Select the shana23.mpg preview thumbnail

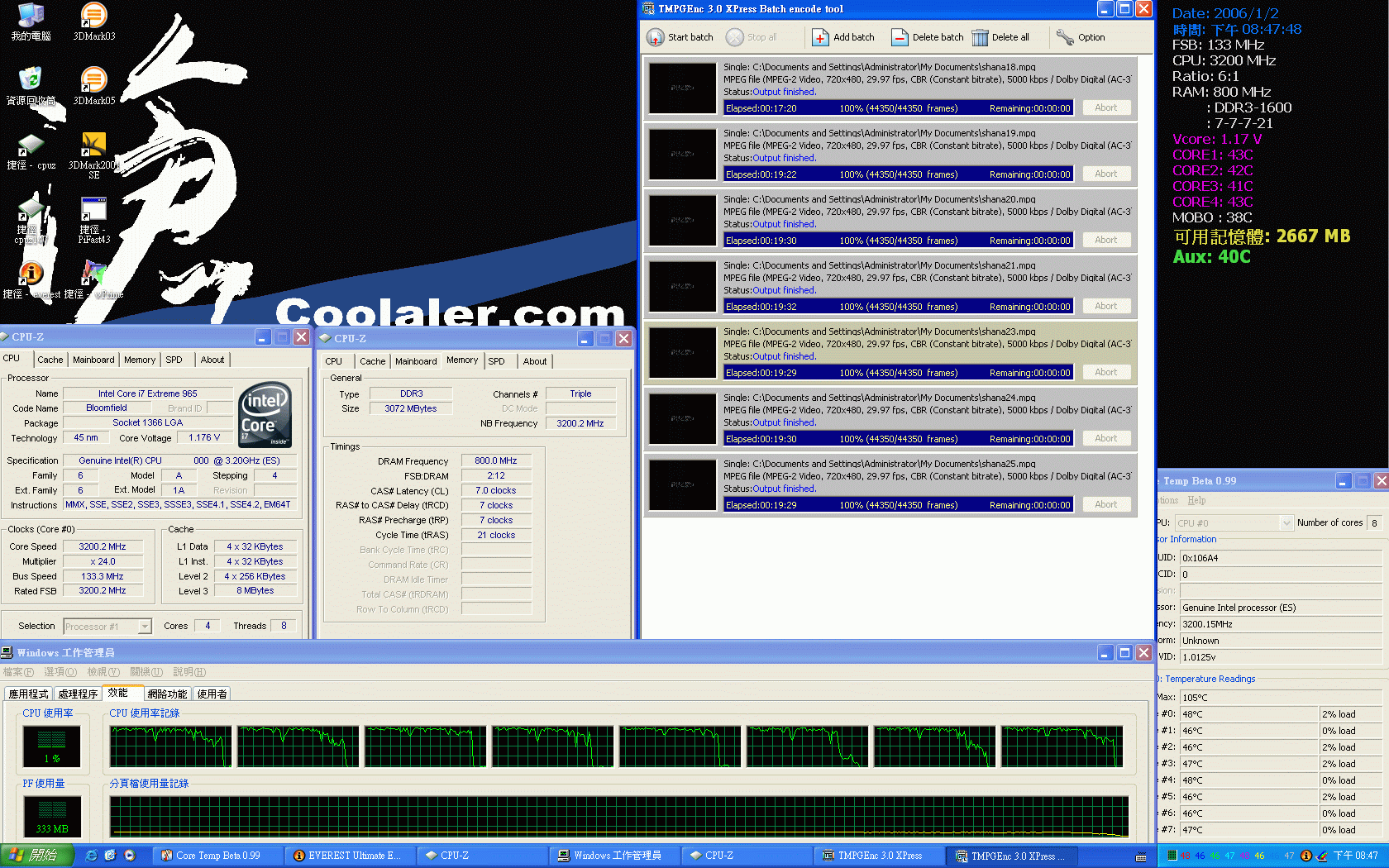(682, 352)
